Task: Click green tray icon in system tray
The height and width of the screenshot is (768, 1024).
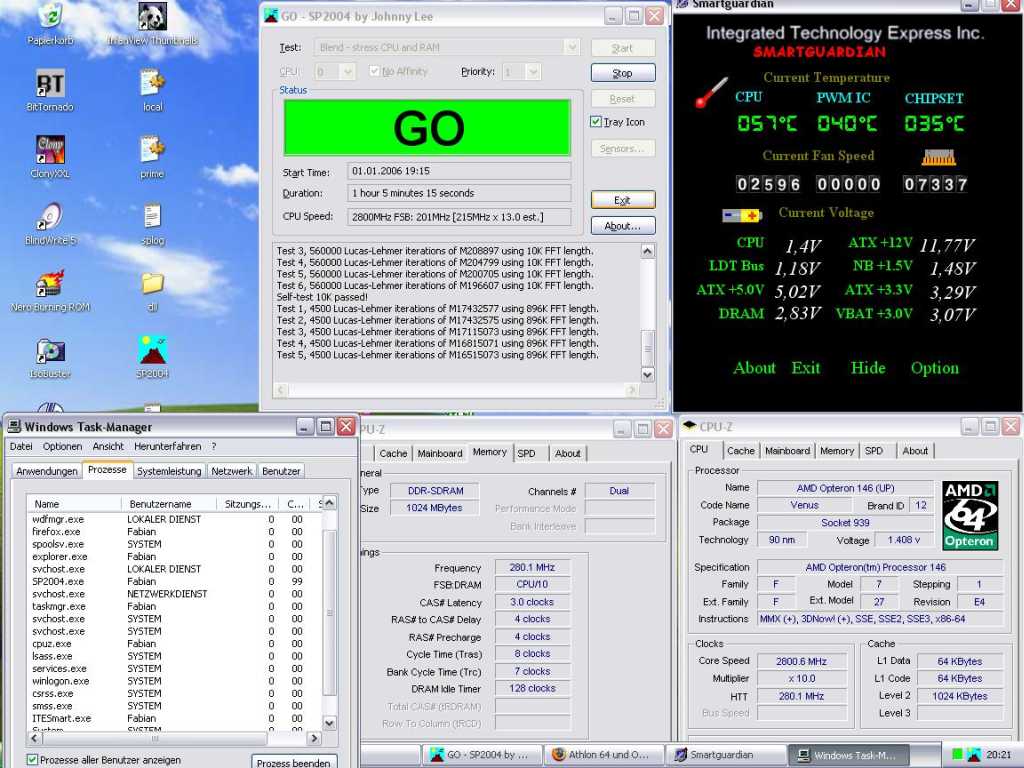Action: tap(957, 754)
